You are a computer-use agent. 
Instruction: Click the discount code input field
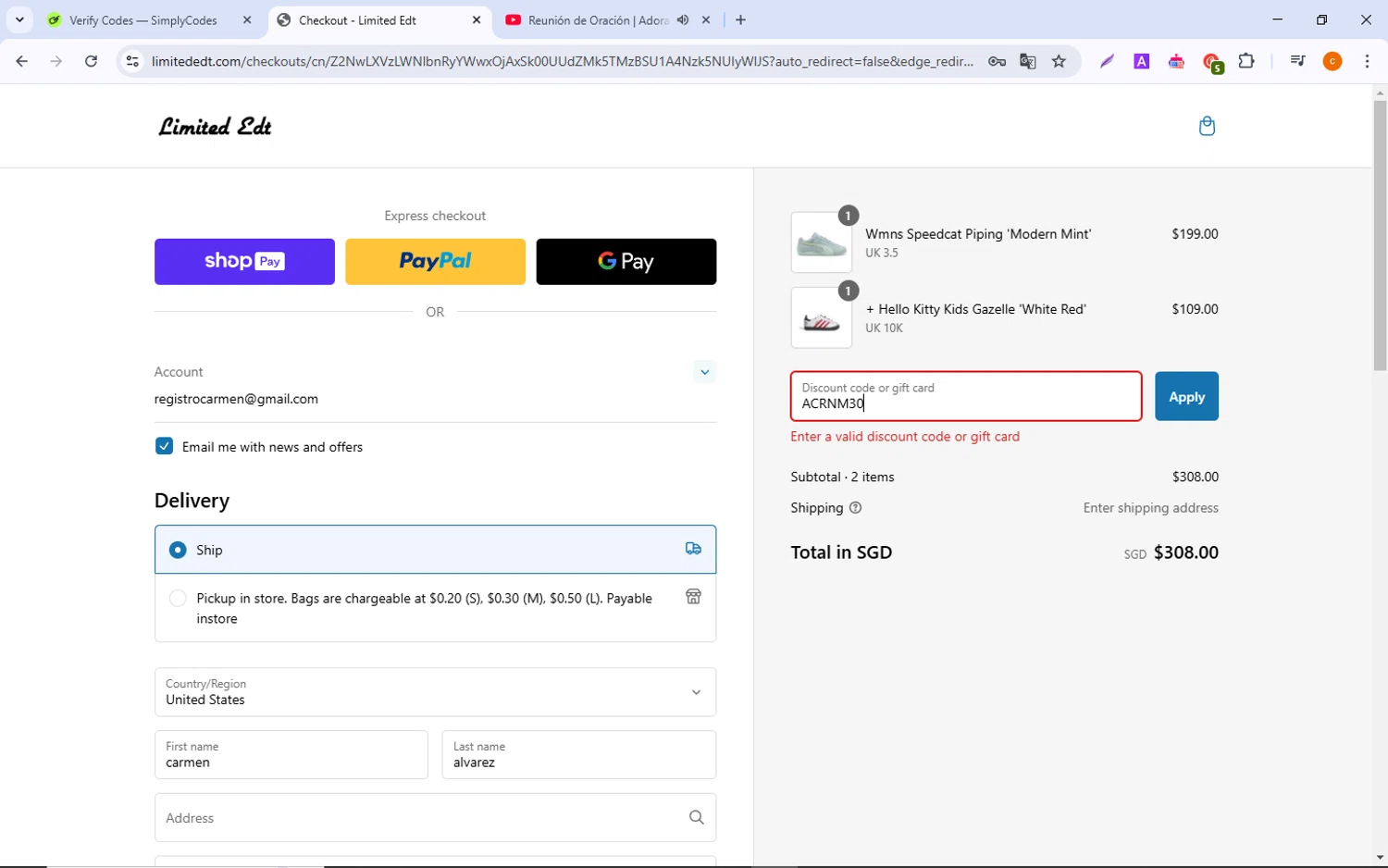pyautogui.click(x=966, y=396)
